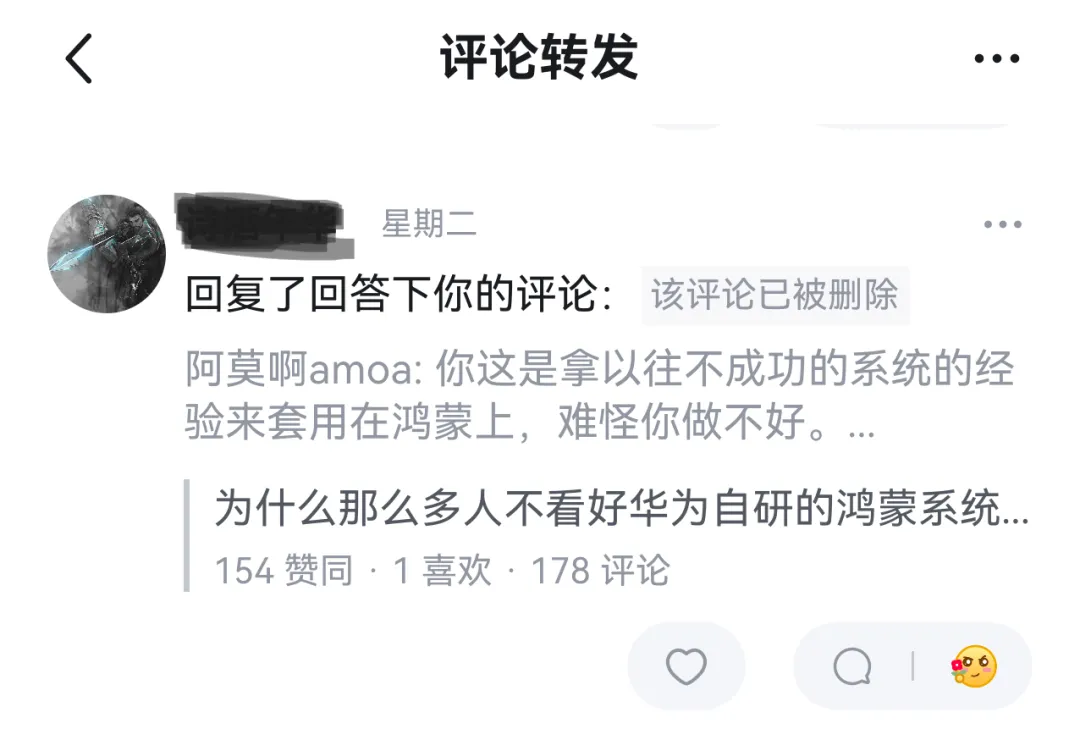Tap the divider between reply and emoji

click(913, 666)
